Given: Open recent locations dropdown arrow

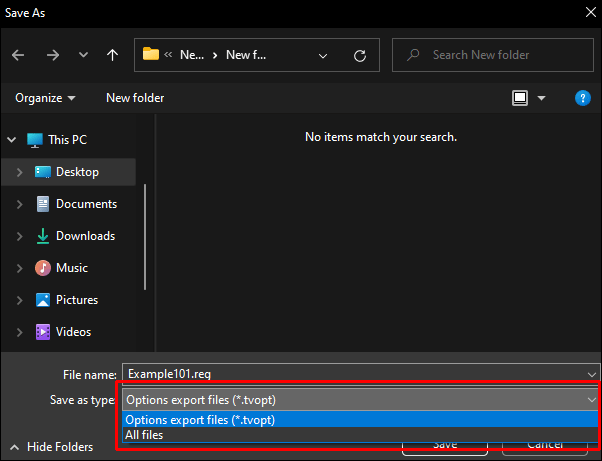Looking at the screenshot, I should pos(83,55).
